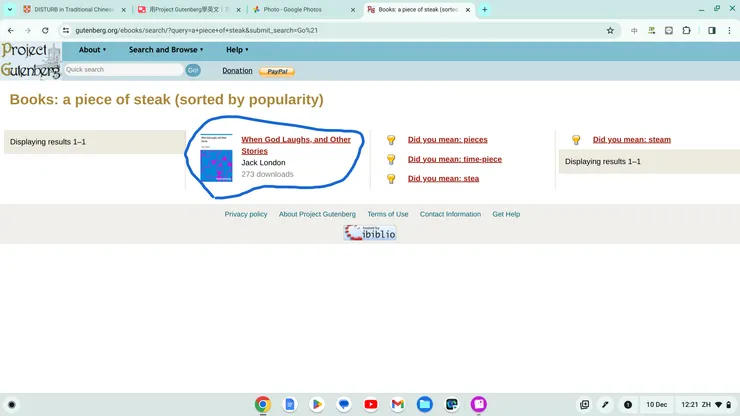The height and width of the screenshot is (416, 740).
Task: Open When God Laughs, and Other Stories
Action: pos(296,145)
